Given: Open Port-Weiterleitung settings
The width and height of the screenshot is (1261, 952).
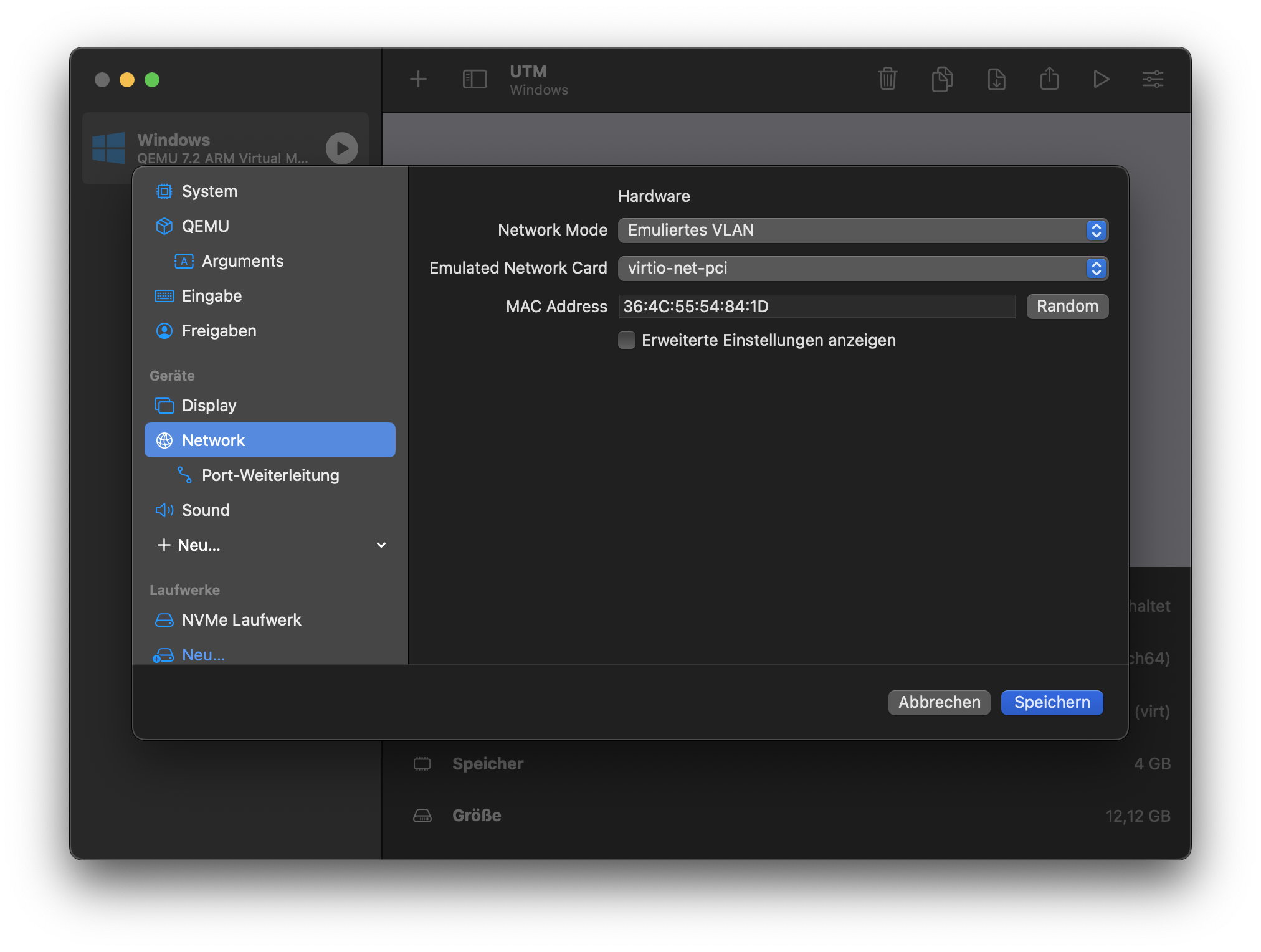Looking at the screenshot, I should pos(270,475).
